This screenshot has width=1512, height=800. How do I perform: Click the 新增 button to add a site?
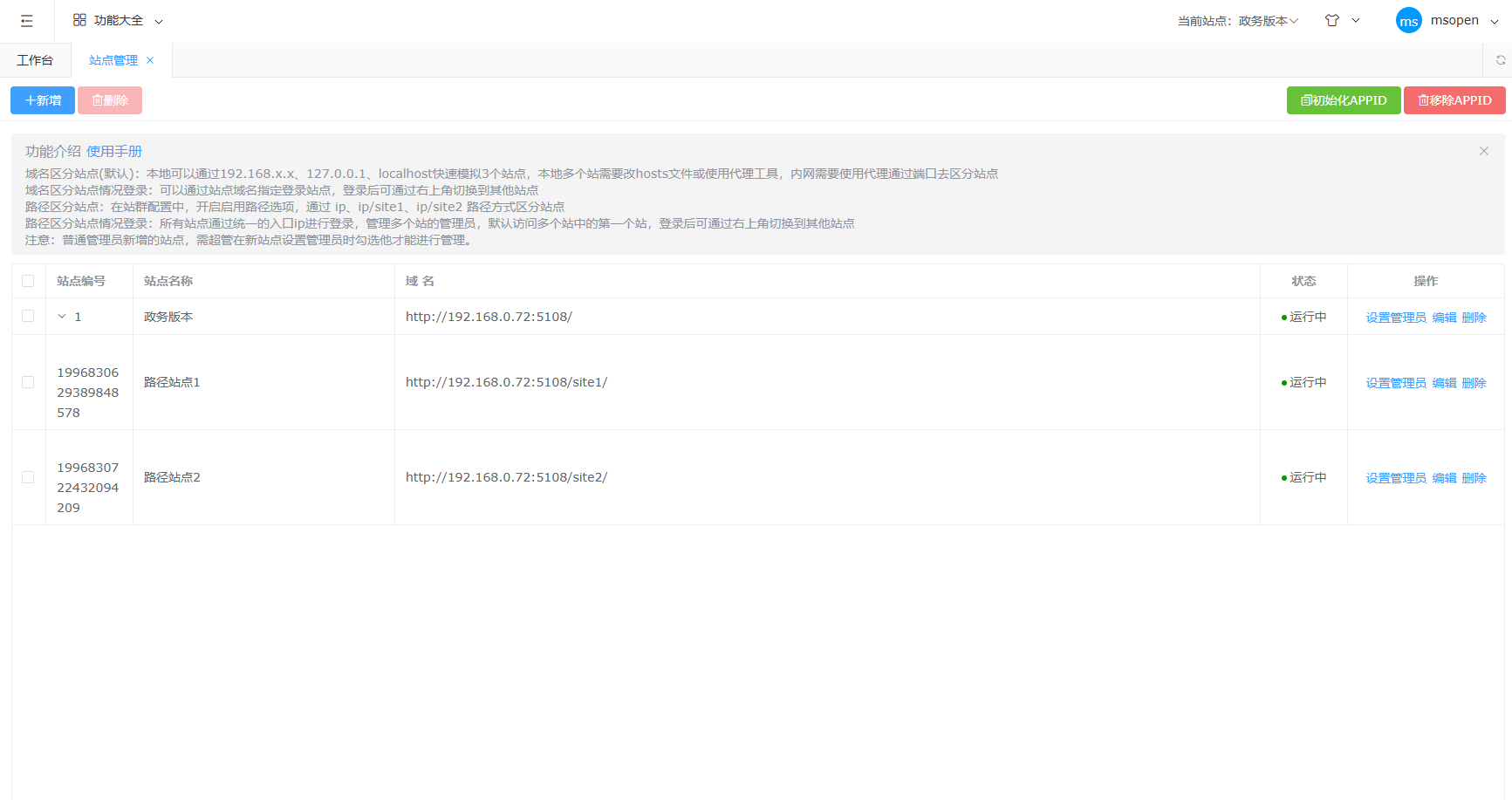coord(42,99)
